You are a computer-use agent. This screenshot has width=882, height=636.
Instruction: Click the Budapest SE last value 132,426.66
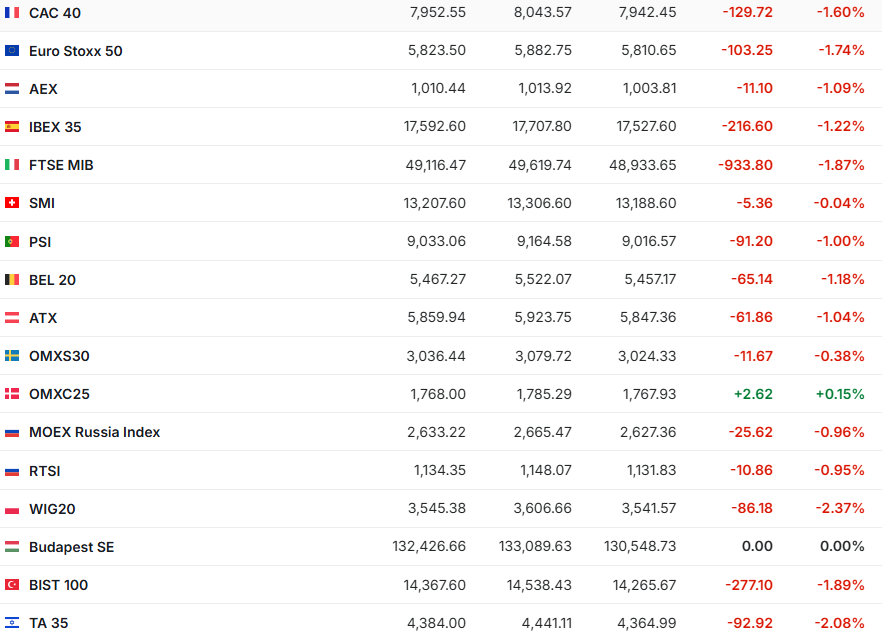tap(429, 546)
